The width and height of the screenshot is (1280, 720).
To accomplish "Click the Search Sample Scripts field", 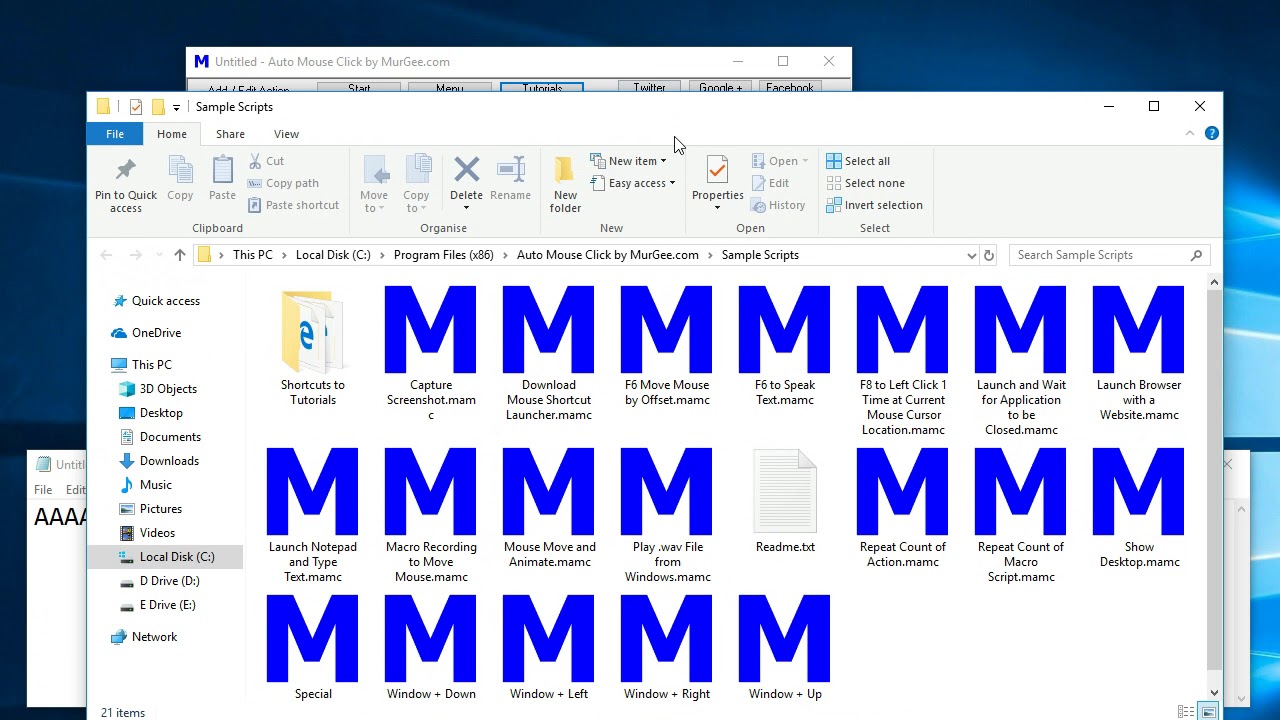I will point(1109,255).
